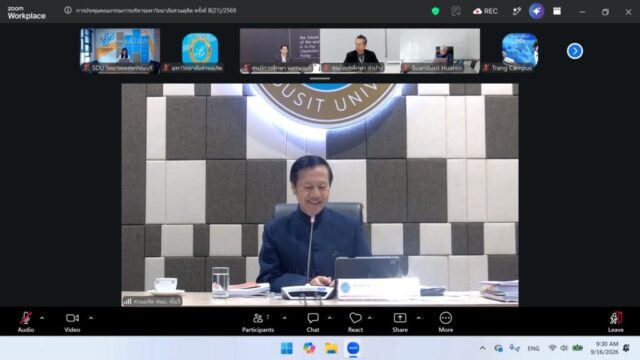Open the Wi-Fi network tray icon
Image resolution: width=640 pixels, height=360 pixels.
tap(552, 348)
